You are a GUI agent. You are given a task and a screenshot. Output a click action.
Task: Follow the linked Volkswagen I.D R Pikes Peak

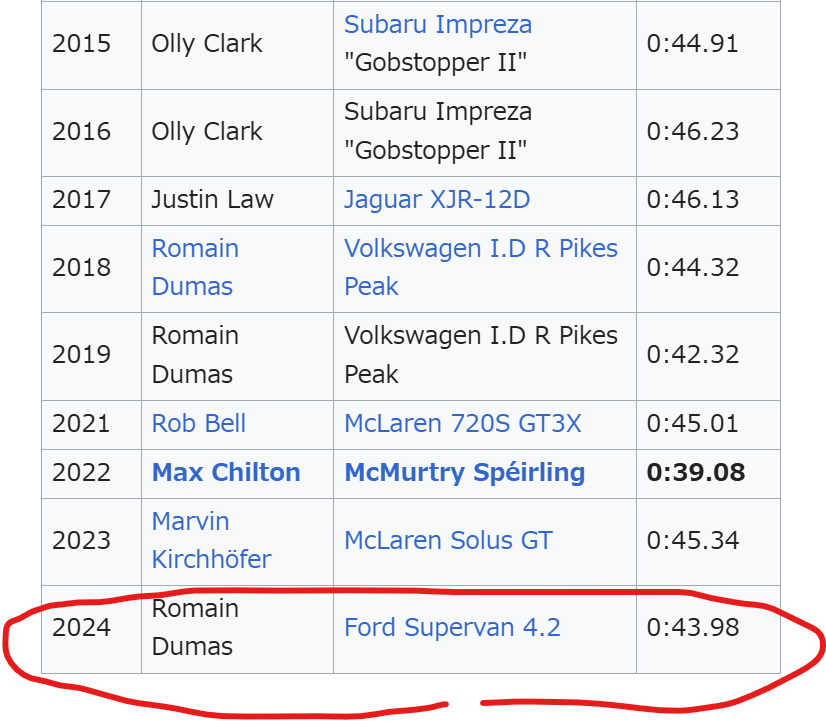point(480,267)
